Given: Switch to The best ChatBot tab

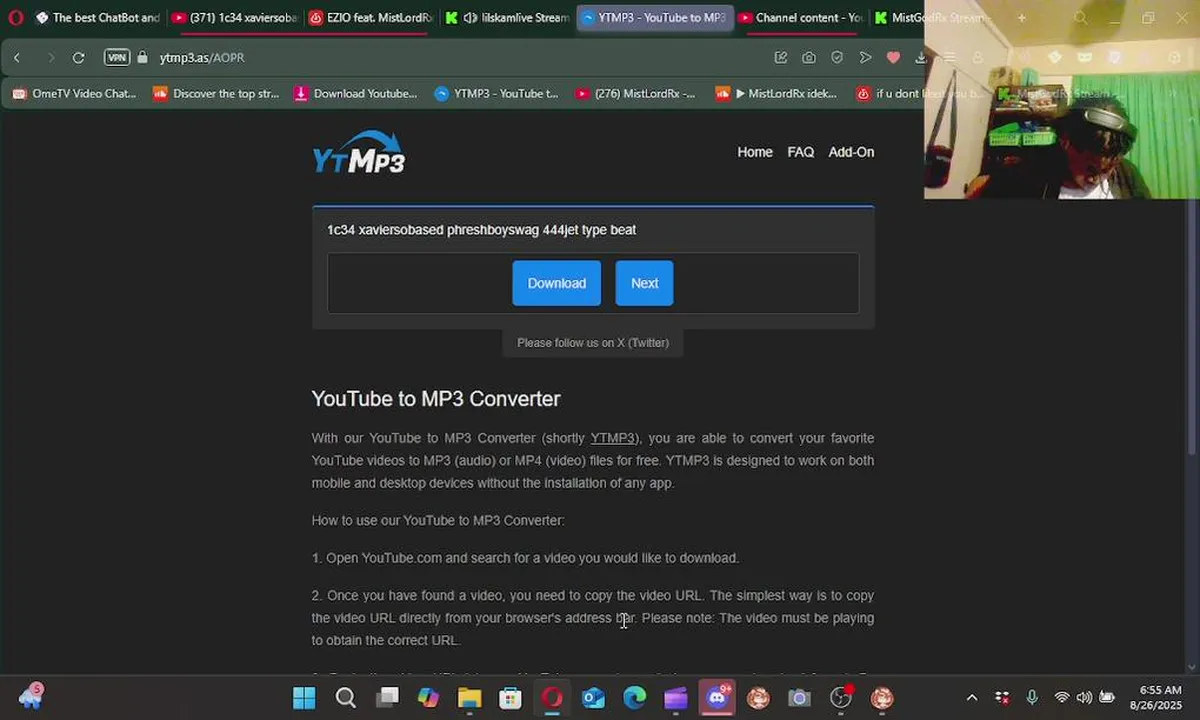Looking at the screenshot, I should (x=97, y=18).
